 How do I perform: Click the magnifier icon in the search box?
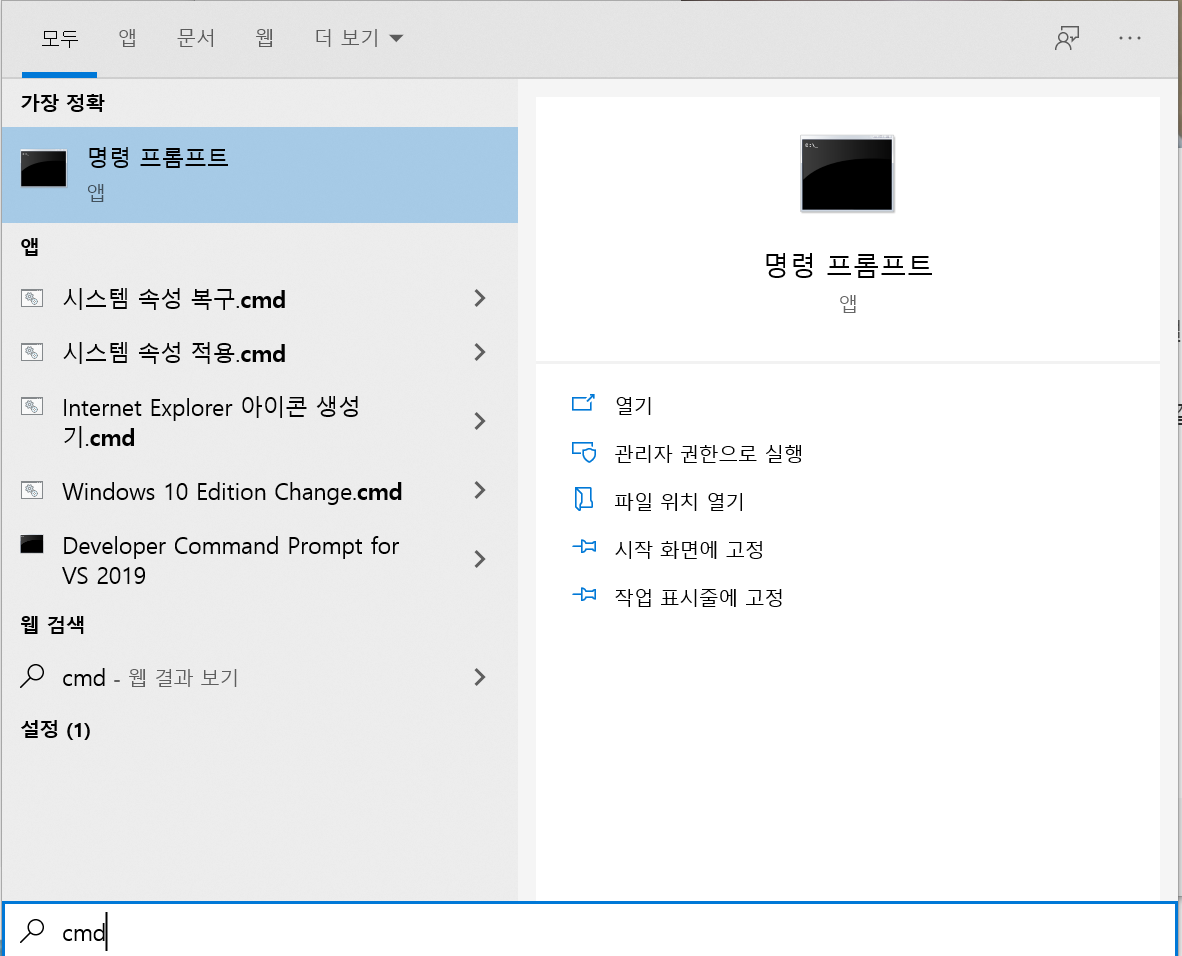tap(32, 931)
